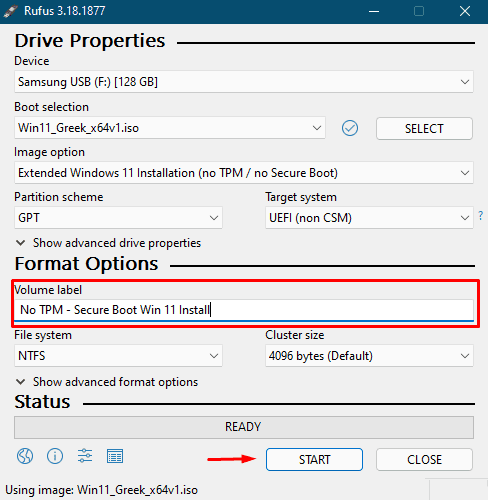Click the CLOSE button
Viewport: 488px width, 500px height.
tap(424, 460)
